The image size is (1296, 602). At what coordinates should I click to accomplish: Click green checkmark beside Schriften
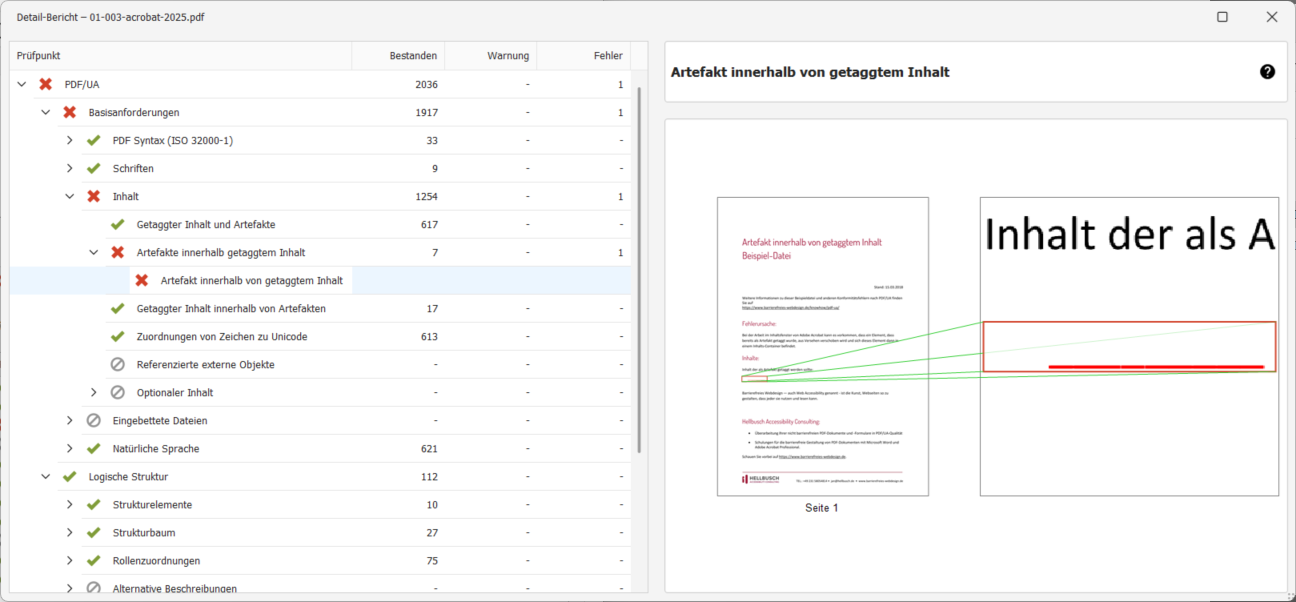(x=94, y=169)
